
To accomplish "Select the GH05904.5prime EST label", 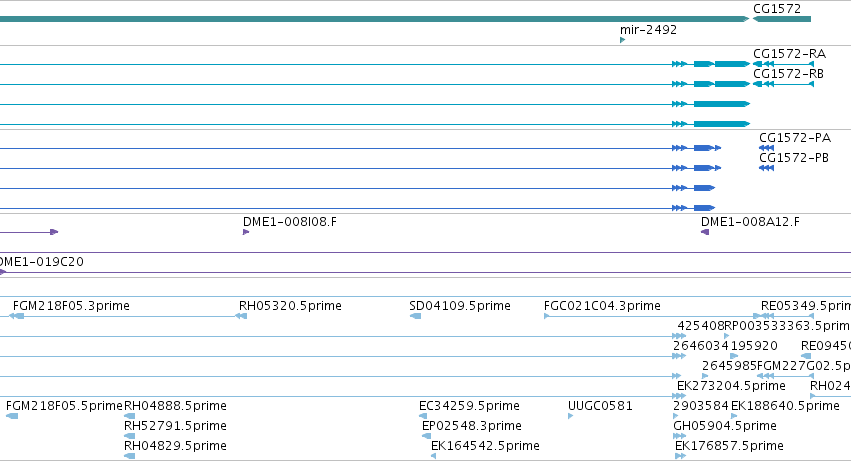I will [725, 426].
